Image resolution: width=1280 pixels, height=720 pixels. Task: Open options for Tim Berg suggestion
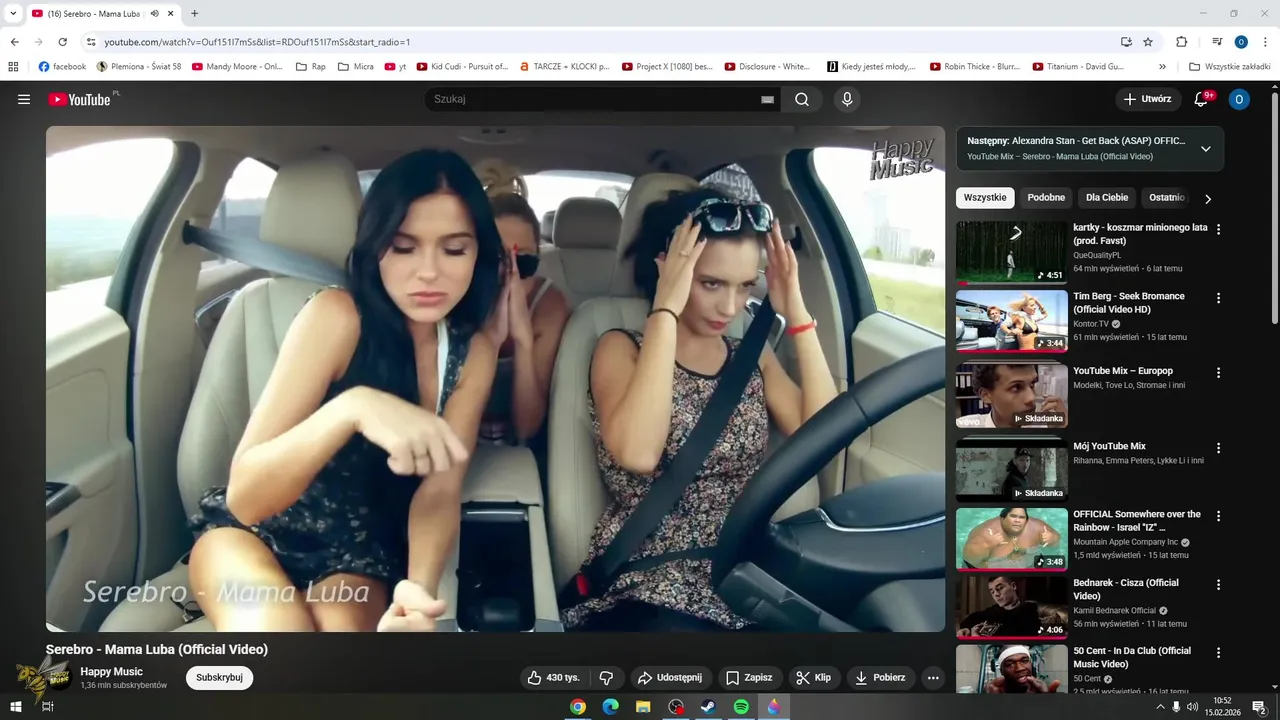pos(1218,298)
